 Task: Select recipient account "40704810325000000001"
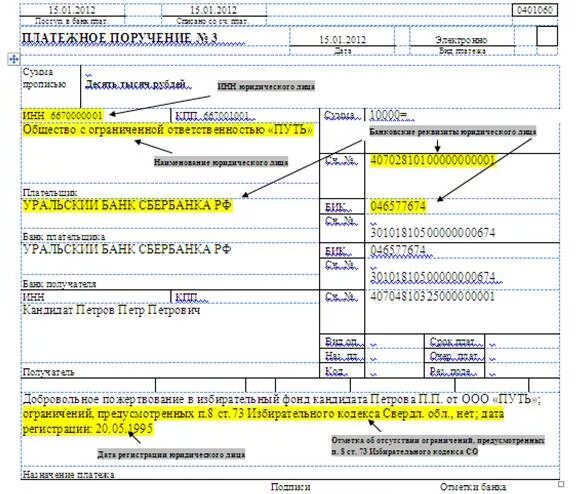point(432,296)
